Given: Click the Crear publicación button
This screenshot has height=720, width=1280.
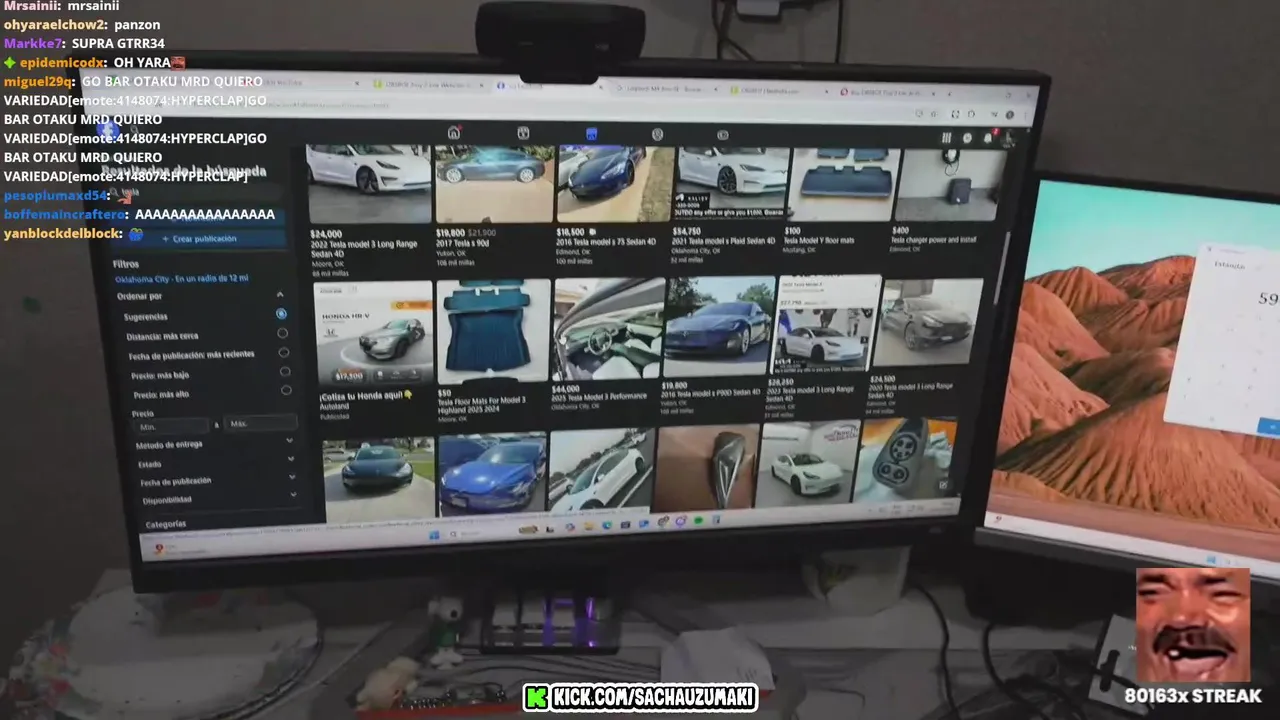Looking at the screenshot, I should pos(199,239).
